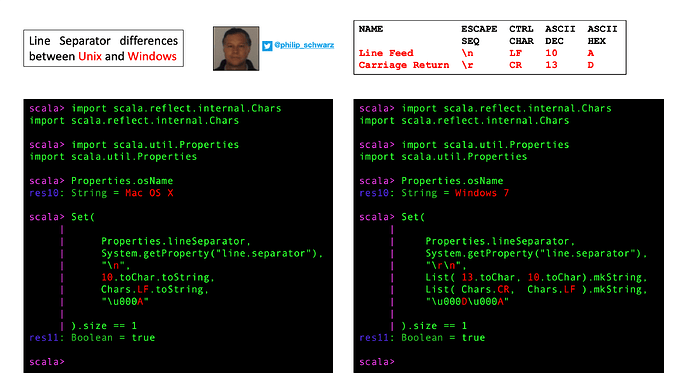This screenshot has width=690, height=388.
Task: Click the hex value A in the table
Action: 591,53
